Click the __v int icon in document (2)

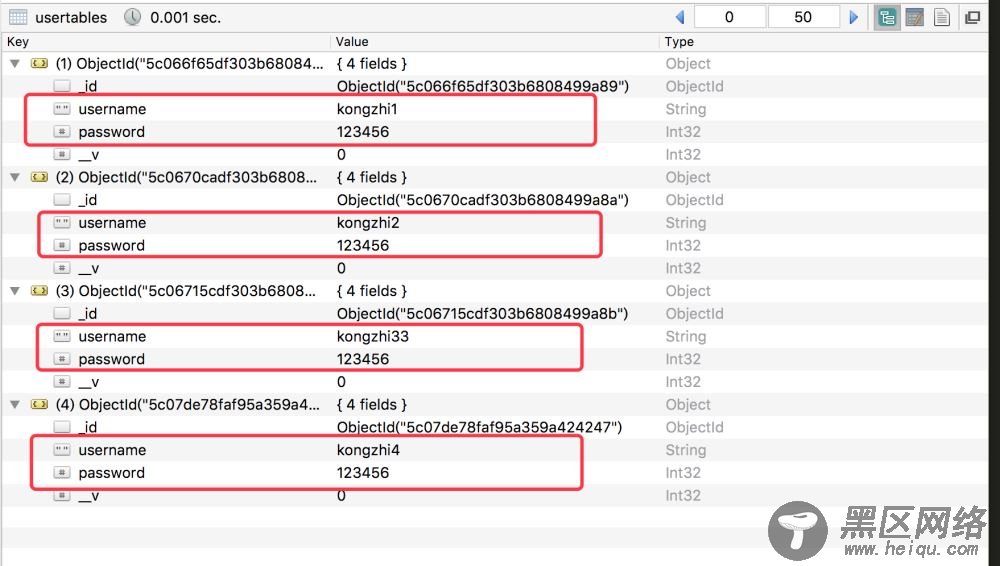point(62,268)
